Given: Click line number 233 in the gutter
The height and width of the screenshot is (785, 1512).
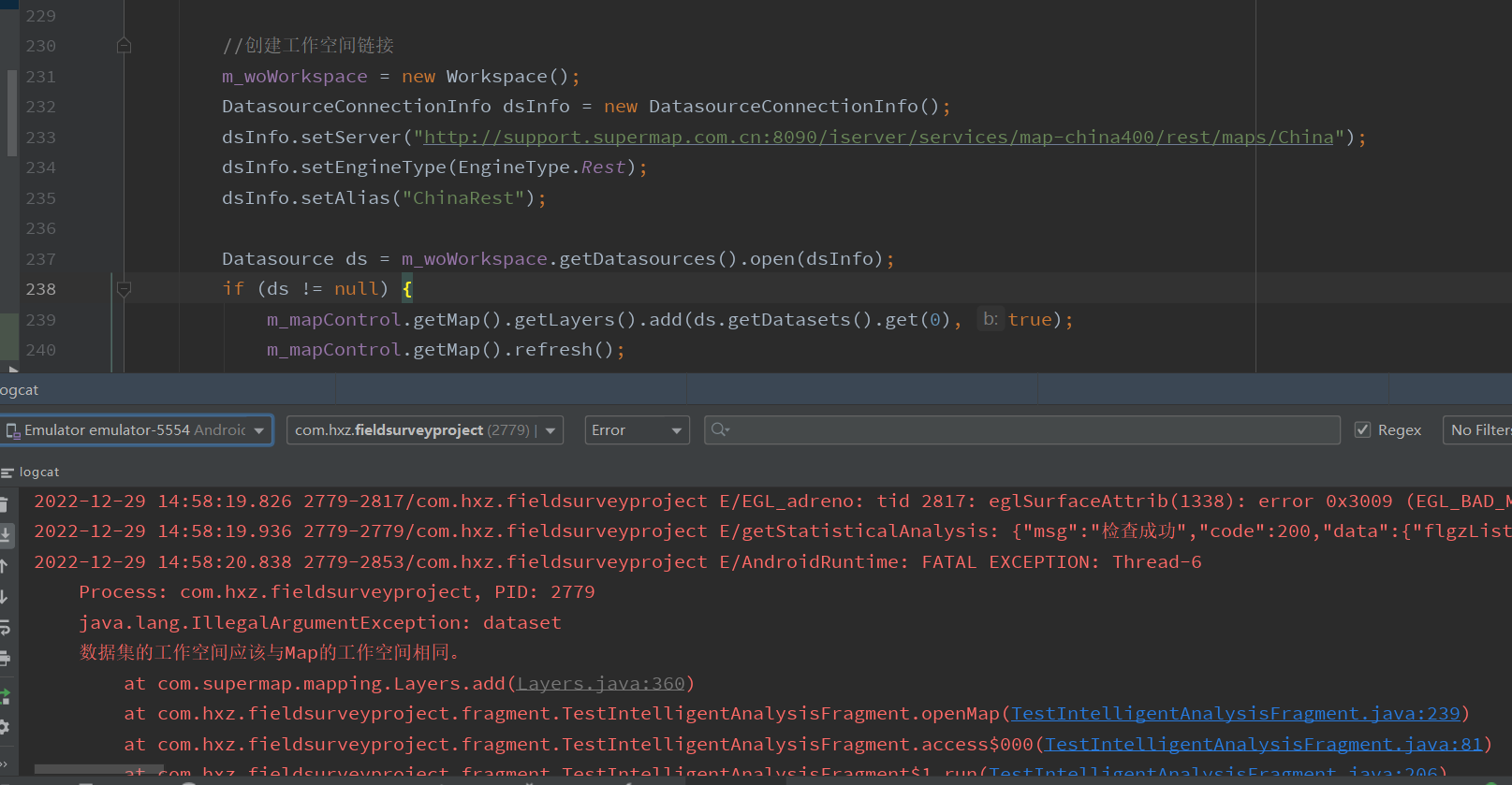Looking at the screenshot, I should point(41,137).
